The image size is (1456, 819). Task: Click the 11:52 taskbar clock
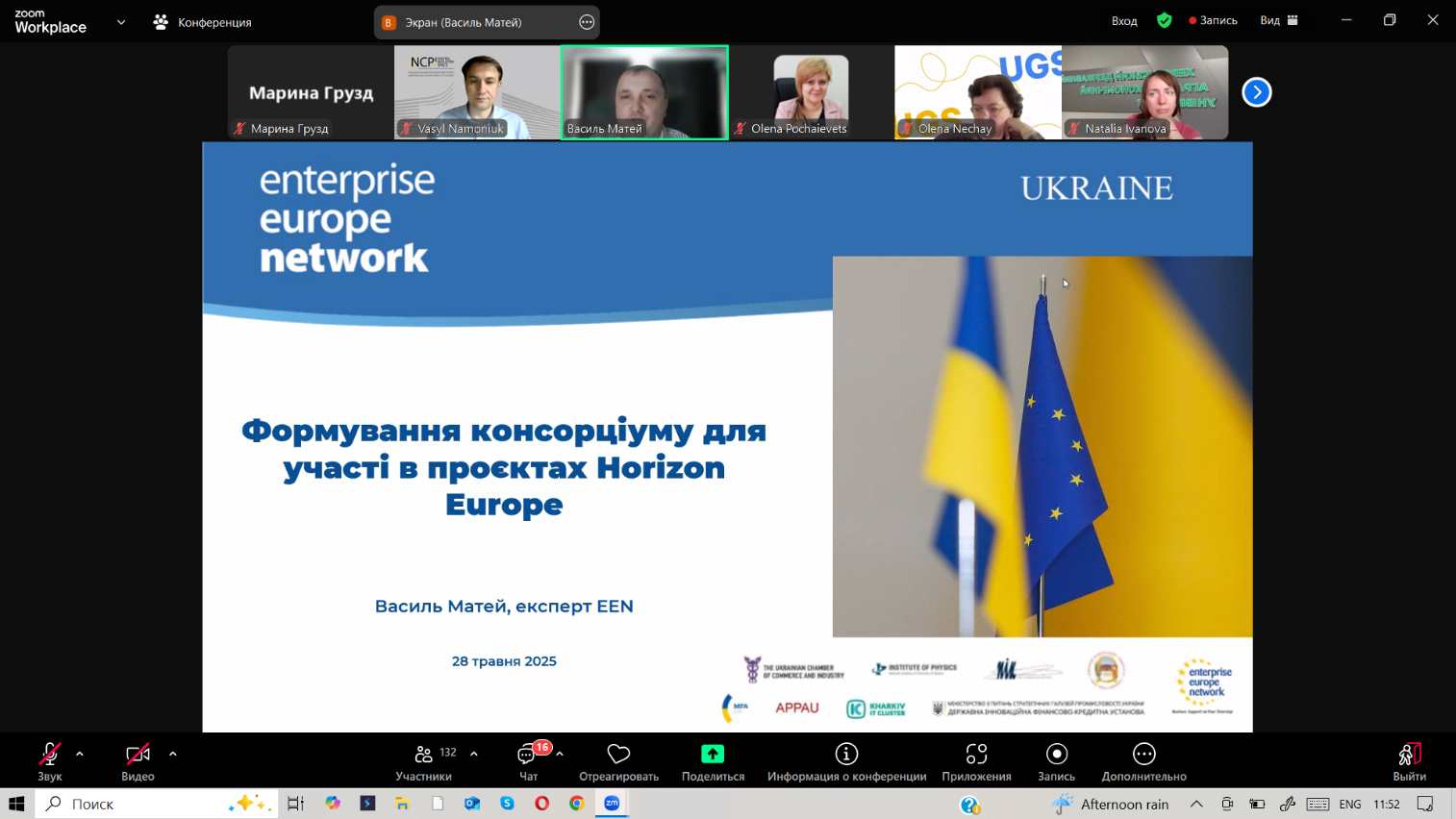pos(1387,804)
